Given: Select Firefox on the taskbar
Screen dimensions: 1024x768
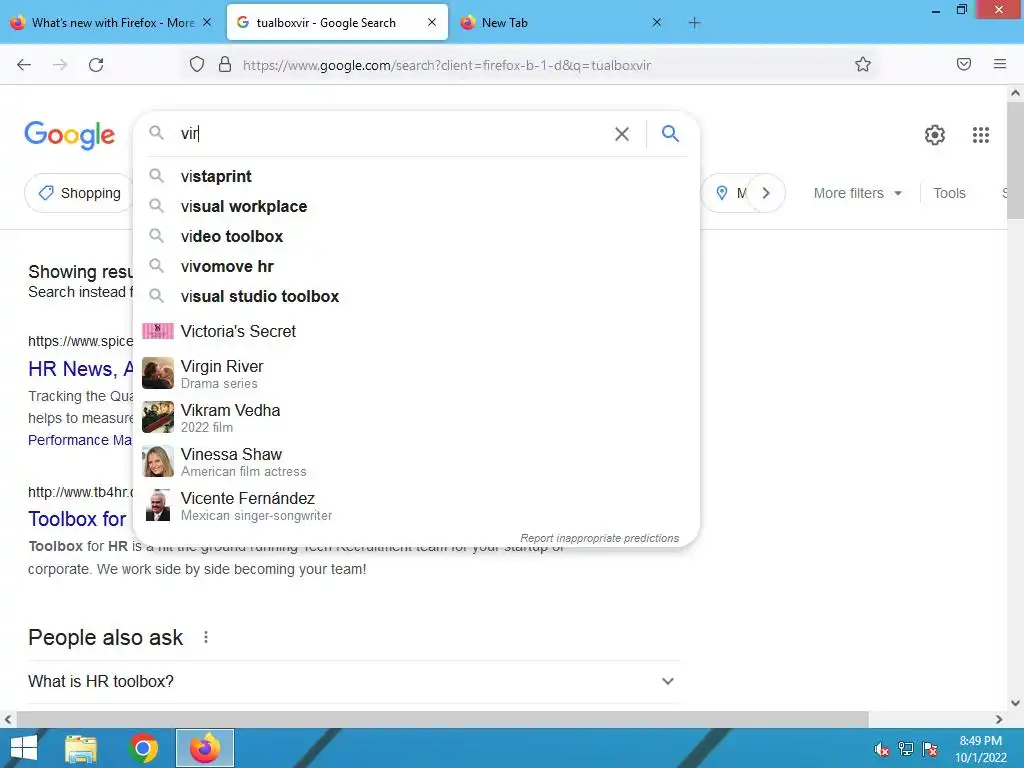Looking at the screenshot, I should [x=205, y=748].
